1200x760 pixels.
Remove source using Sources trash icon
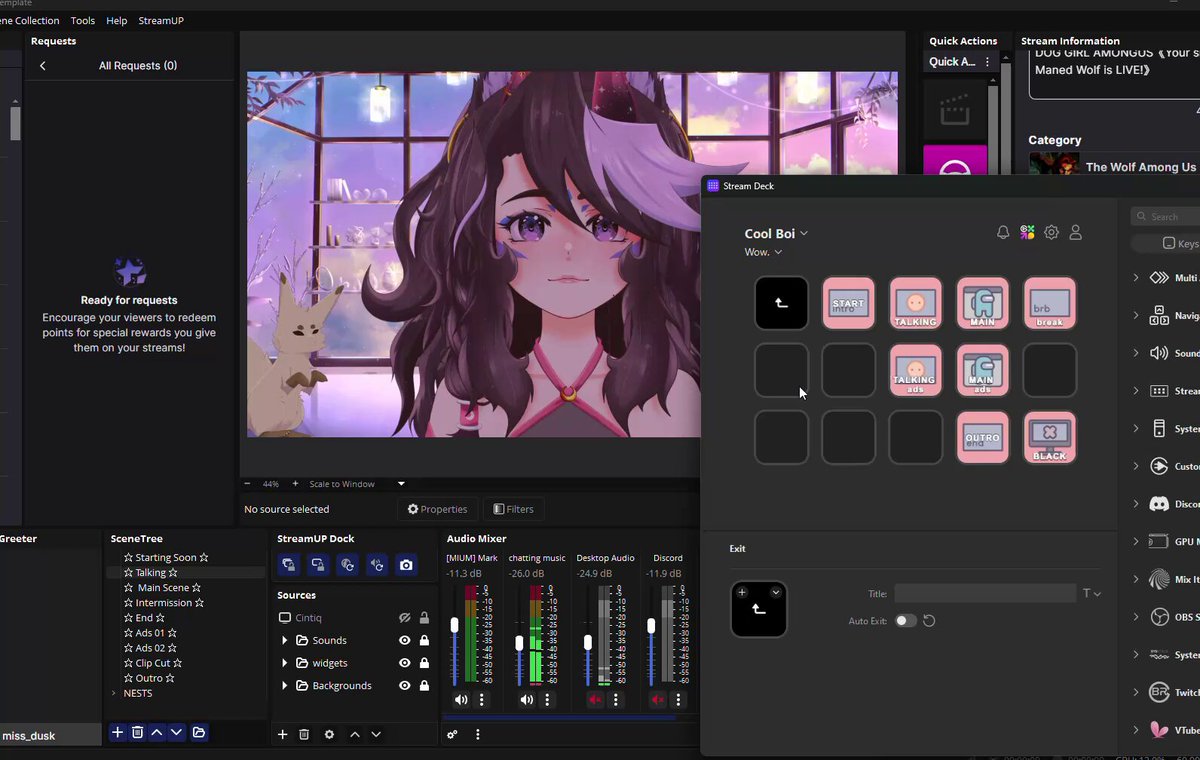click(304, 734)
